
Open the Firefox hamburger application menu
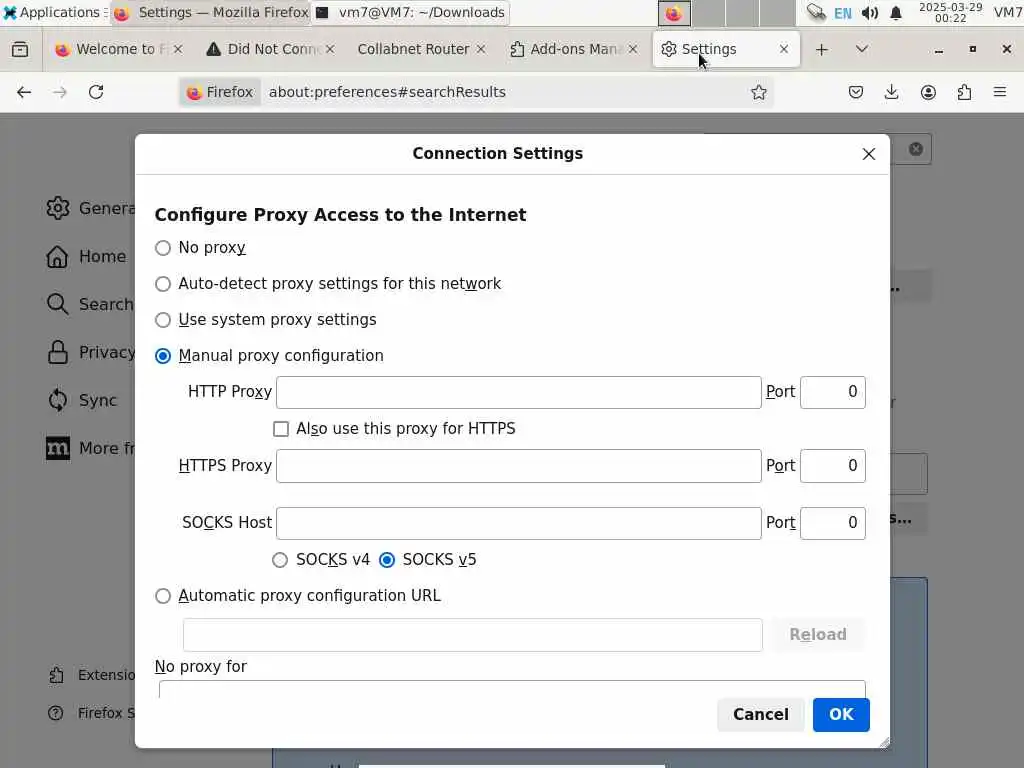click(x=1000, y=92)
